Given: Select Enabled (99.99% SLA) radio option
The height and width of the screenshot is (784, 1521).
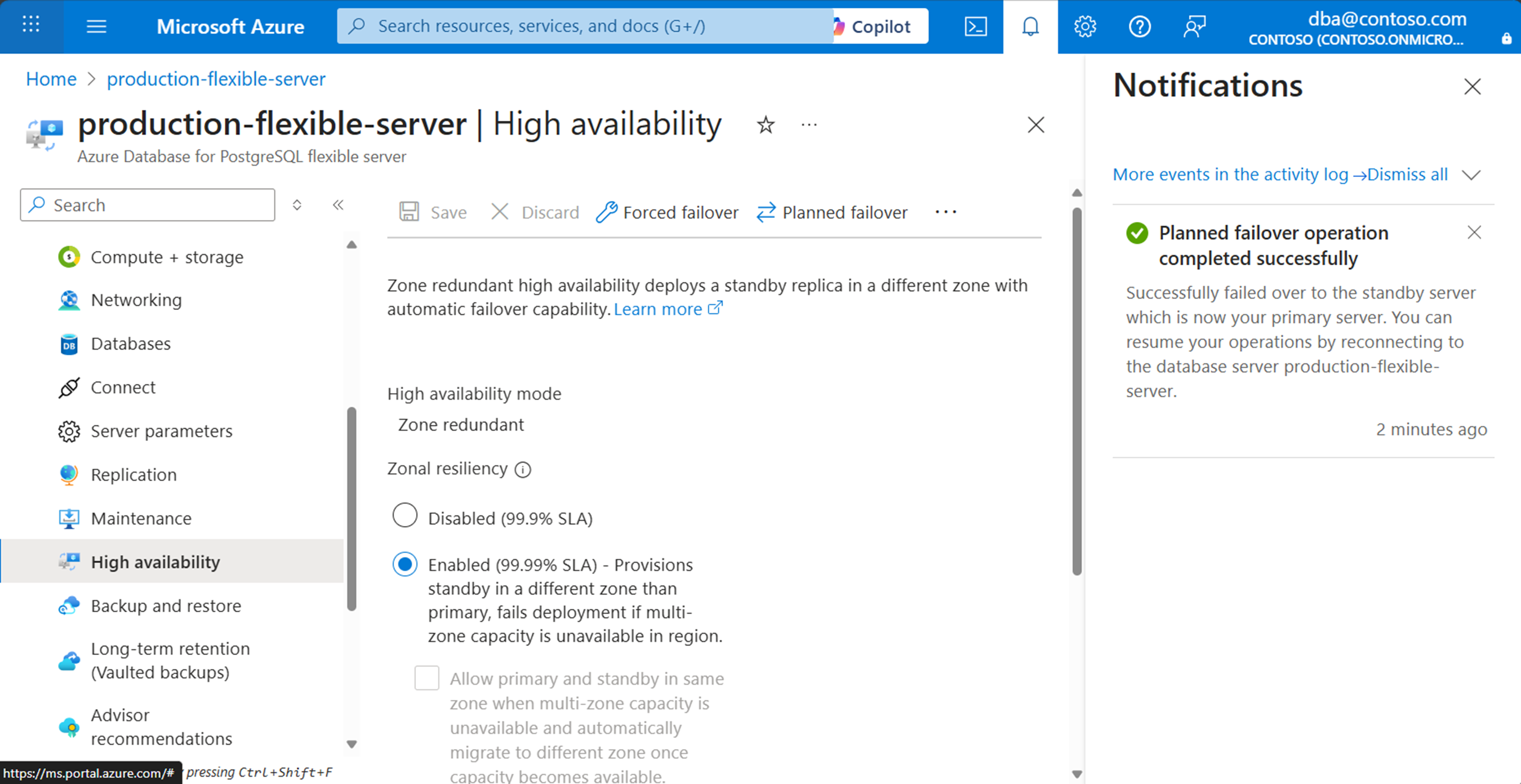Looking at the screenshot, I should point(405,564).
